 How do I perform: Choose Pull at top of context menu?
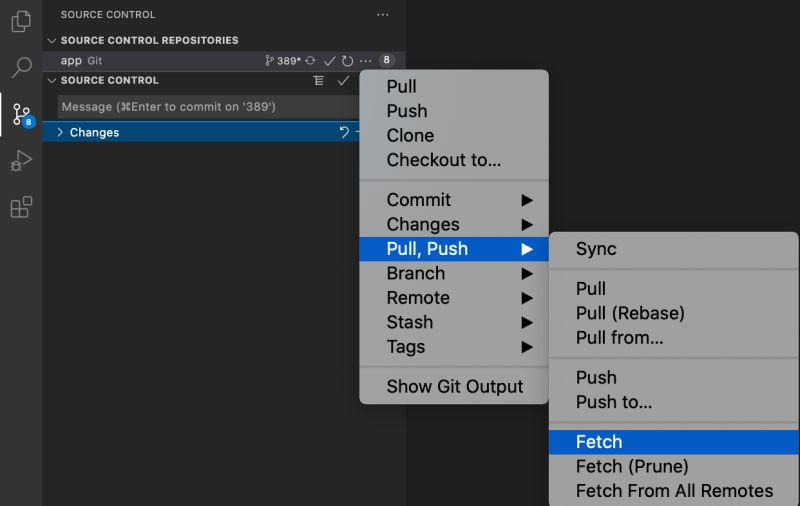click(454, 87)
